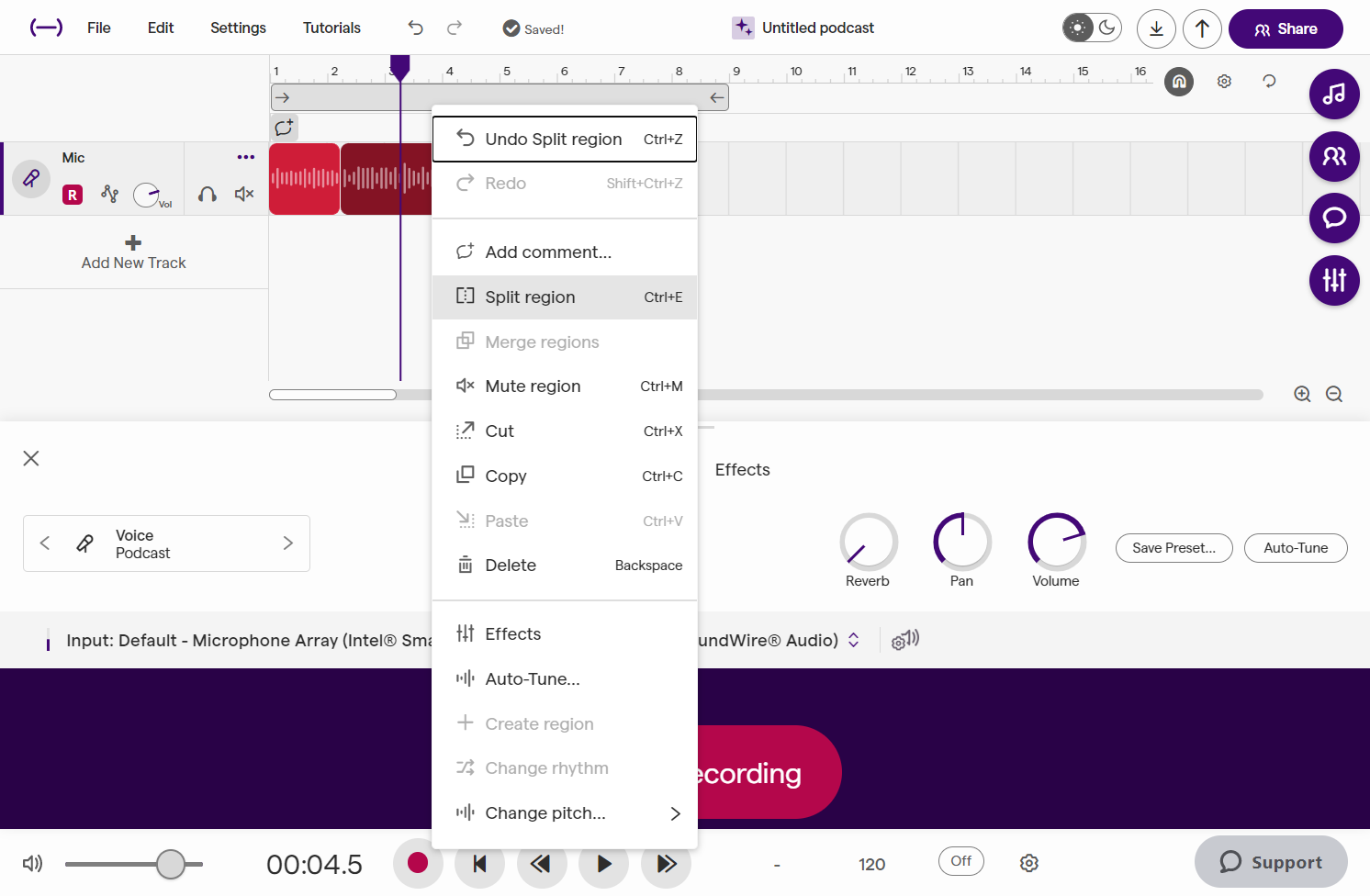Start recording with the red record button
Screen dimensions: 1370x896
pyautogui.click(x=418, y=863)
